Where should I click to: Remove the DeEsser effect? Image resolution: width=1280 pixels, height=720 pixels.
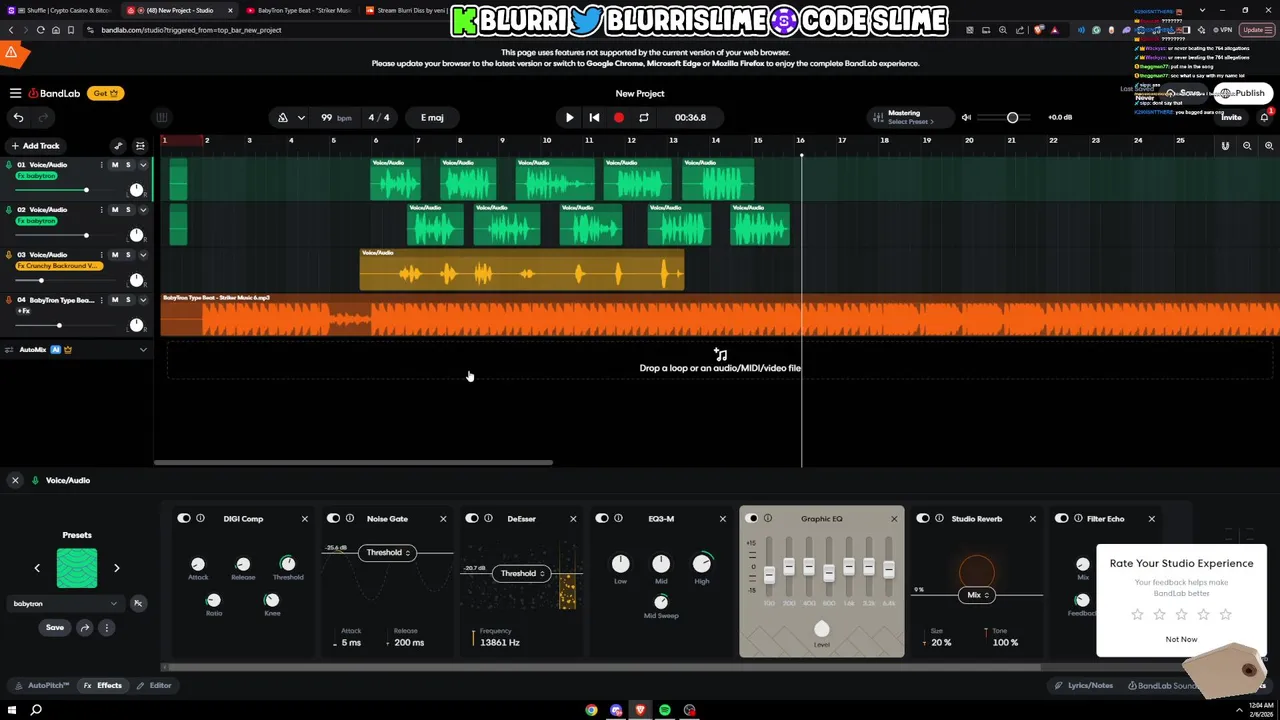coord(573,518)
